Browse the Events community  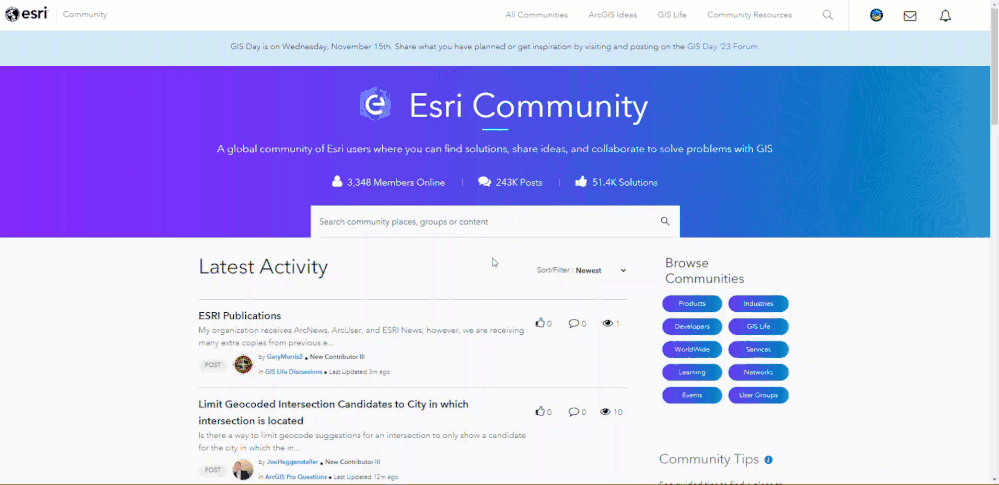point(692,395)
